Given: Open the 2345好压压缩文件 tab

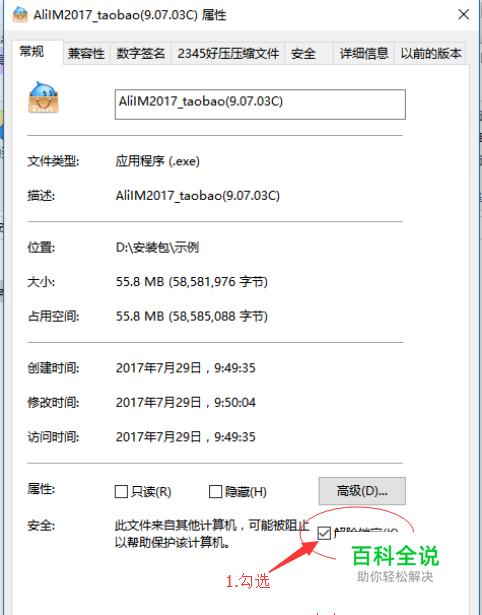Looking at the screenshot, I should point(228,53).
